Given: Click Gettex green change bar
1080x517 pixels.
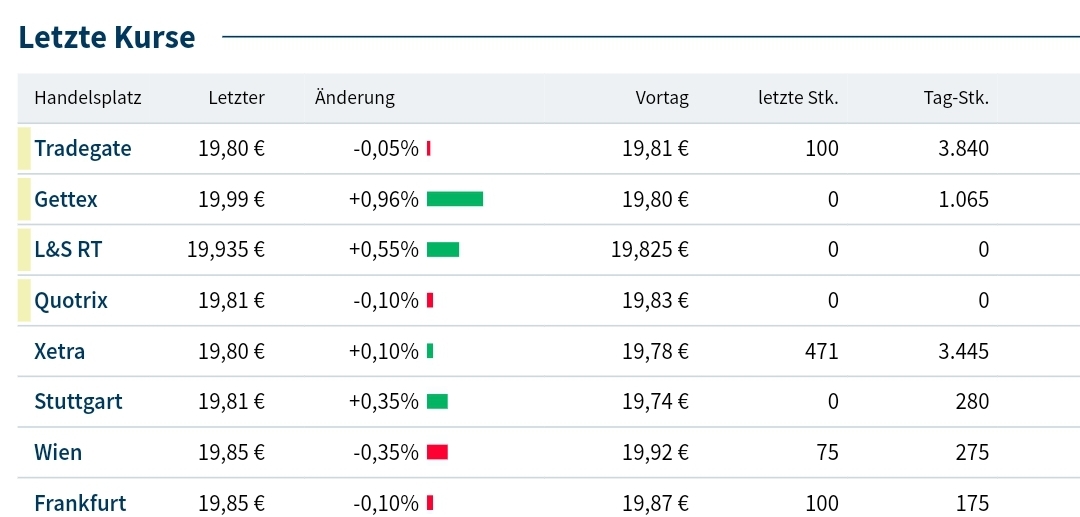Looking at the screenshot, I should click(455, 199).
